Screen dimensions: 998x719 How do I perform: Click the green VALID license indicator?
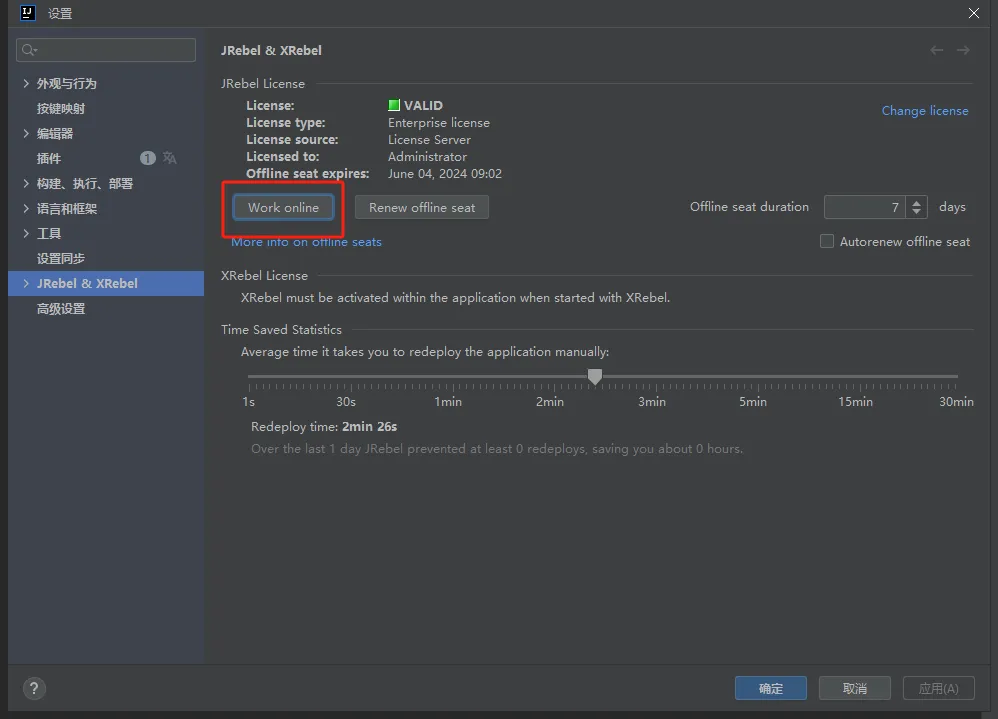pyautogui.click(x=394, y=105)
